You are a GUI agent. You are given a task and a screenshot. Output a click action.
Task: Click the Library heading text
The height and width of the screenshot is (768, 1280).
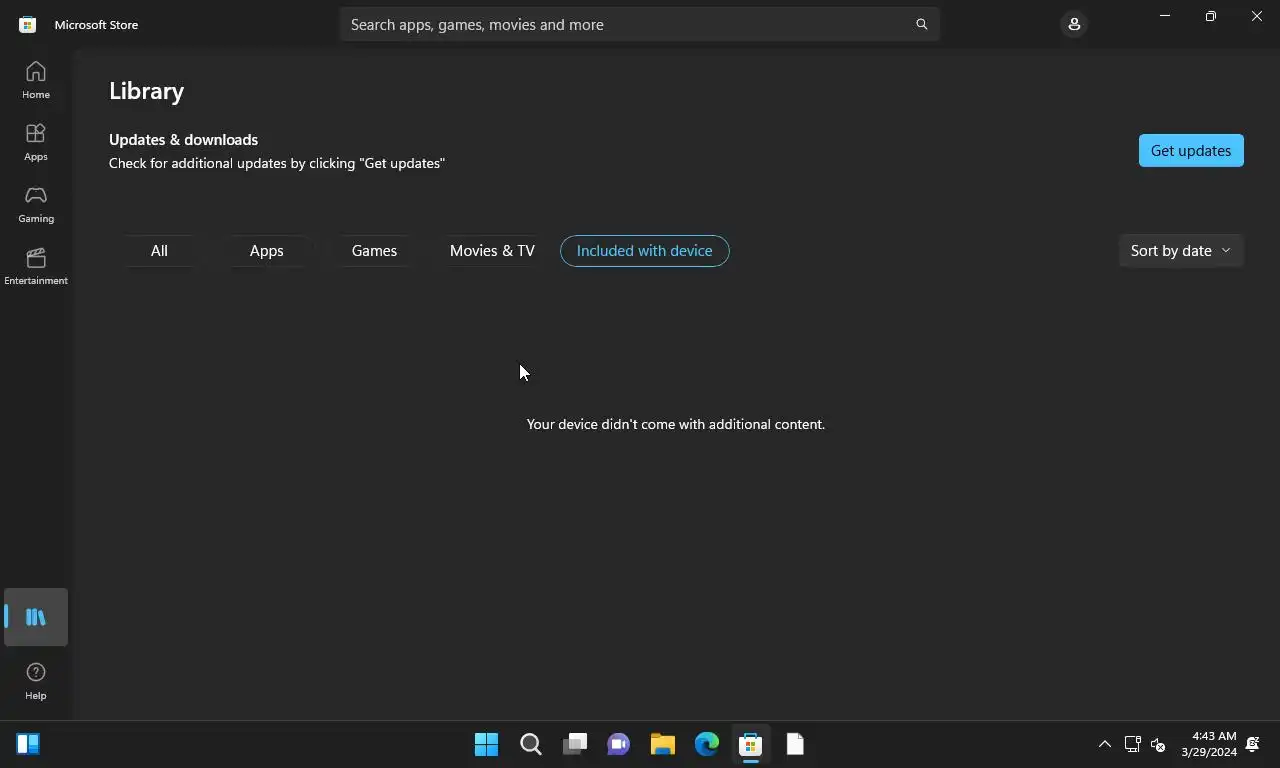coord(146,91)
